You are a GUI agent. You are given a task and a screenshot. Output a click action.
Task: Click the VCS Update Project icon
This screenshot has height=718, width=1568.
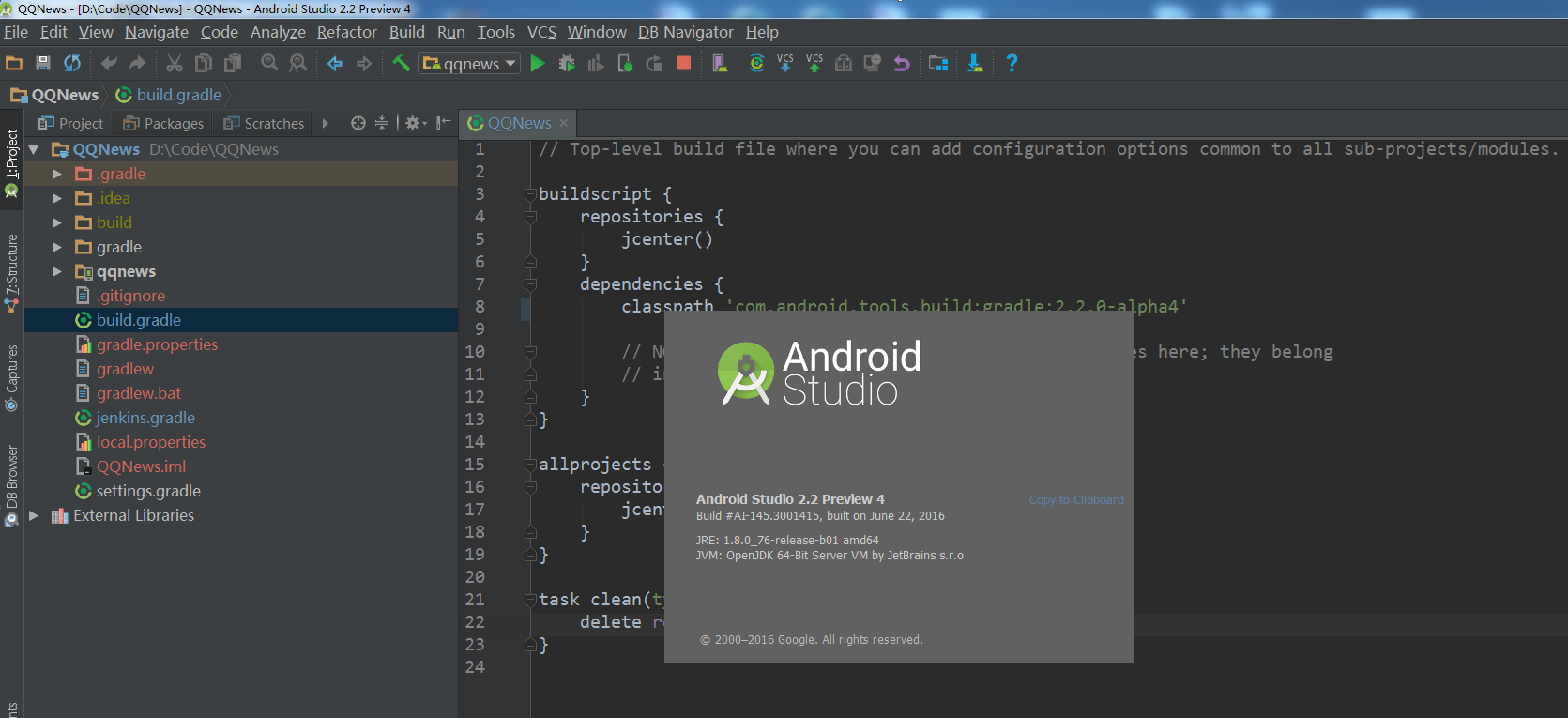tap(785, 63)
